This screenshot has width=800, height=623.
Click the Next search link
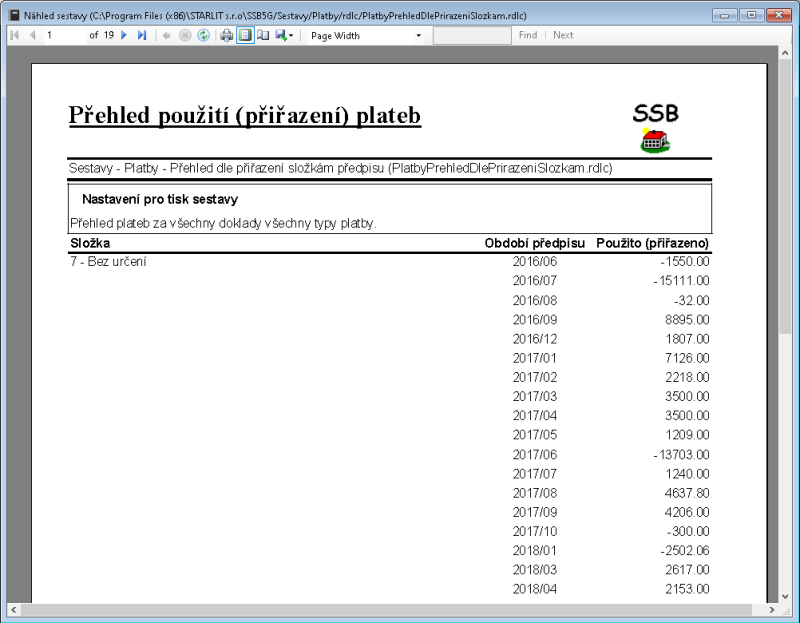(x=562, y=35)
